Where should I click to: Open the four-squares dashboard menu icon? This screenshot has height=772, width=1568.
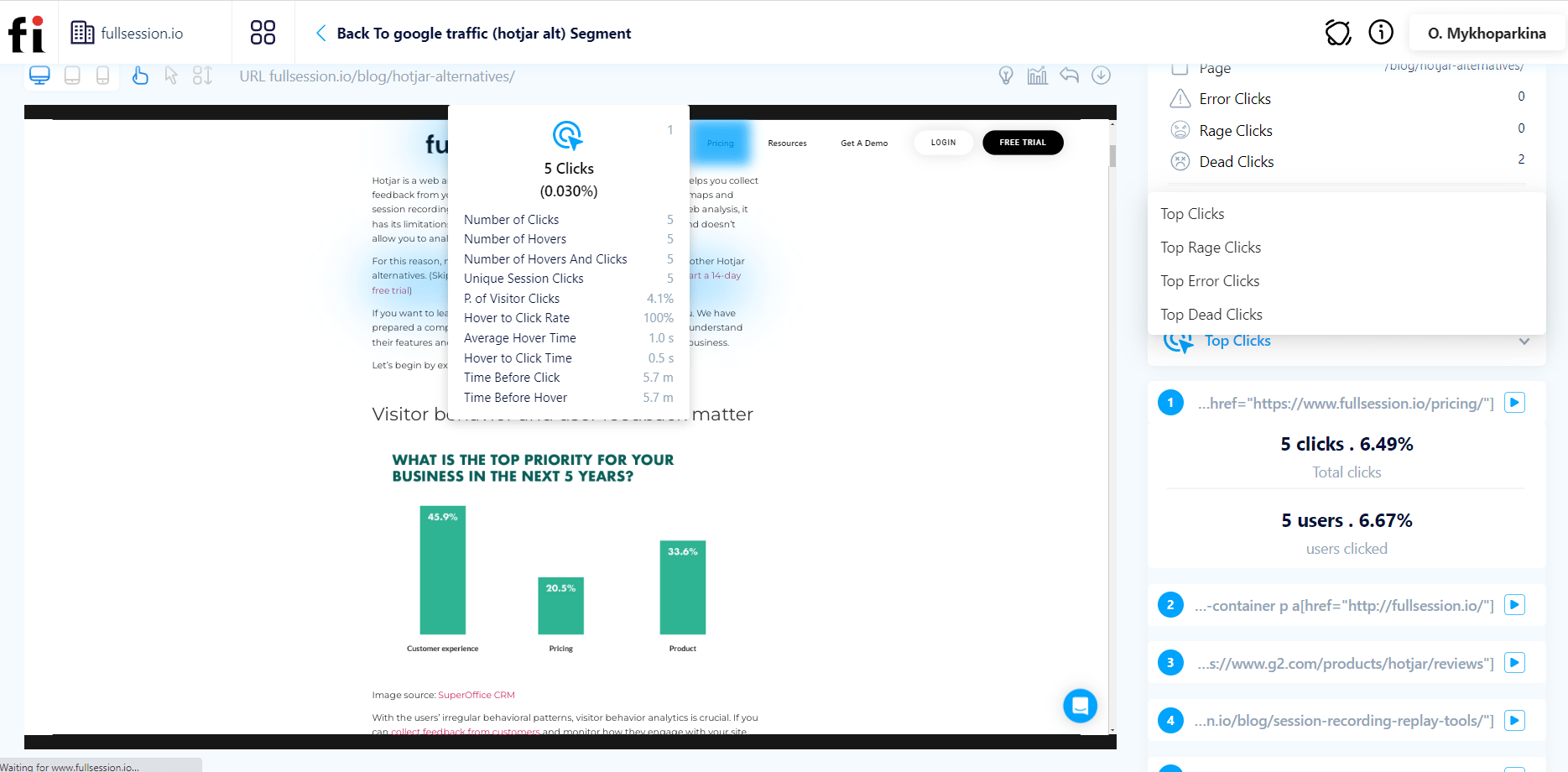click(263, 33)
